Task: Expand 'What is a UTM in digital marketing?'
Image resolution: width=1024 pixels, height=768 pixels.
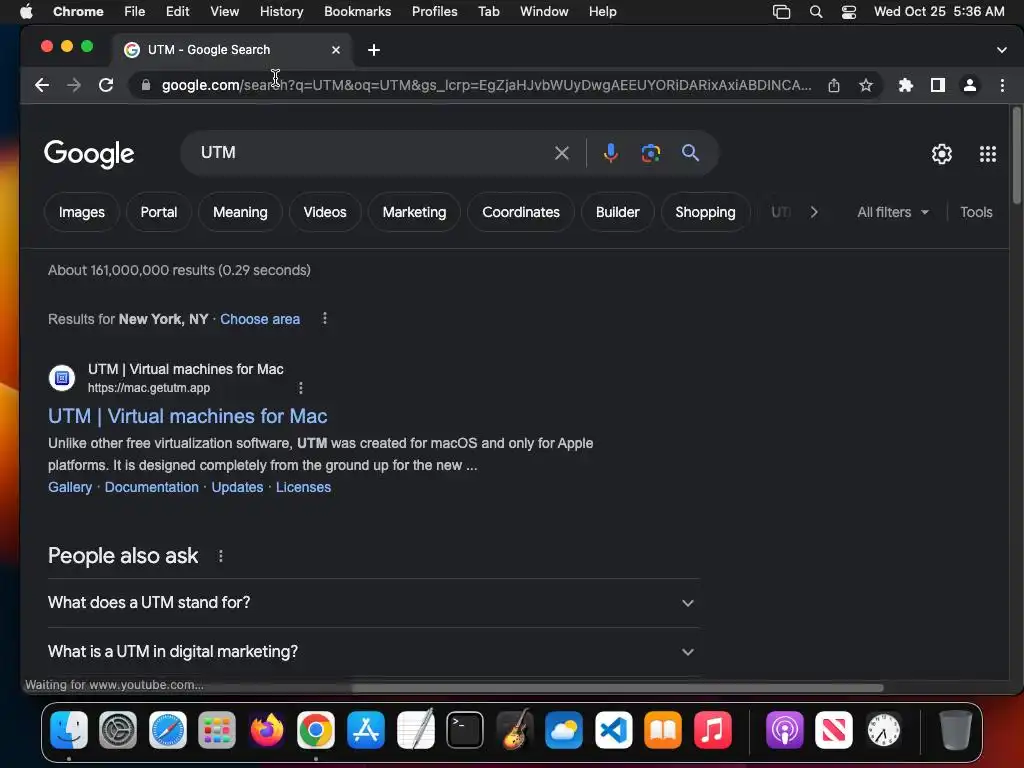Action: click(374, 652)
